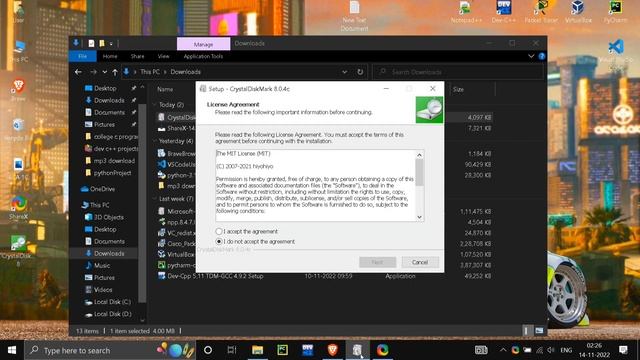Open pythonProject folder in sidebar
The height and width of the screenshot is (360, 640).
[x=112, y=173]
